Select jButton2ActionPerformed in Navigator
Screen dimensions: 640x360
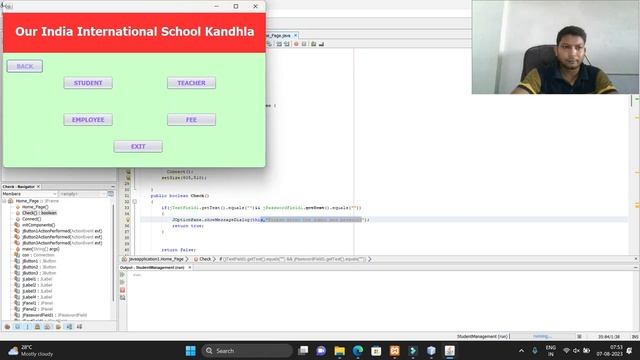point(62,237)
